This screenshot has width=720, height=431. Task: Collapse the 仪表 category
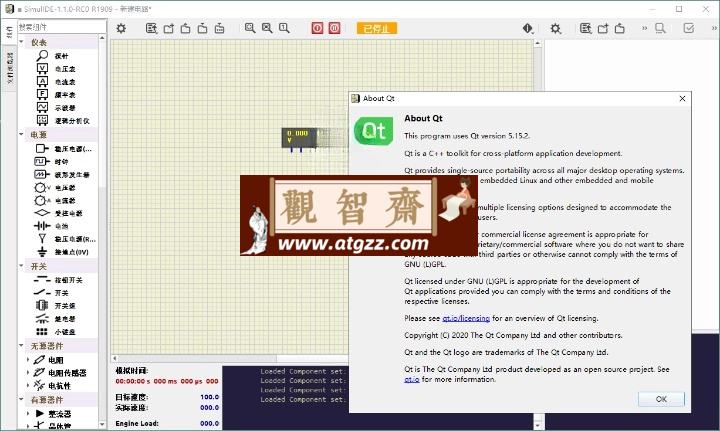pyautogui.click(x=22, y=42)
